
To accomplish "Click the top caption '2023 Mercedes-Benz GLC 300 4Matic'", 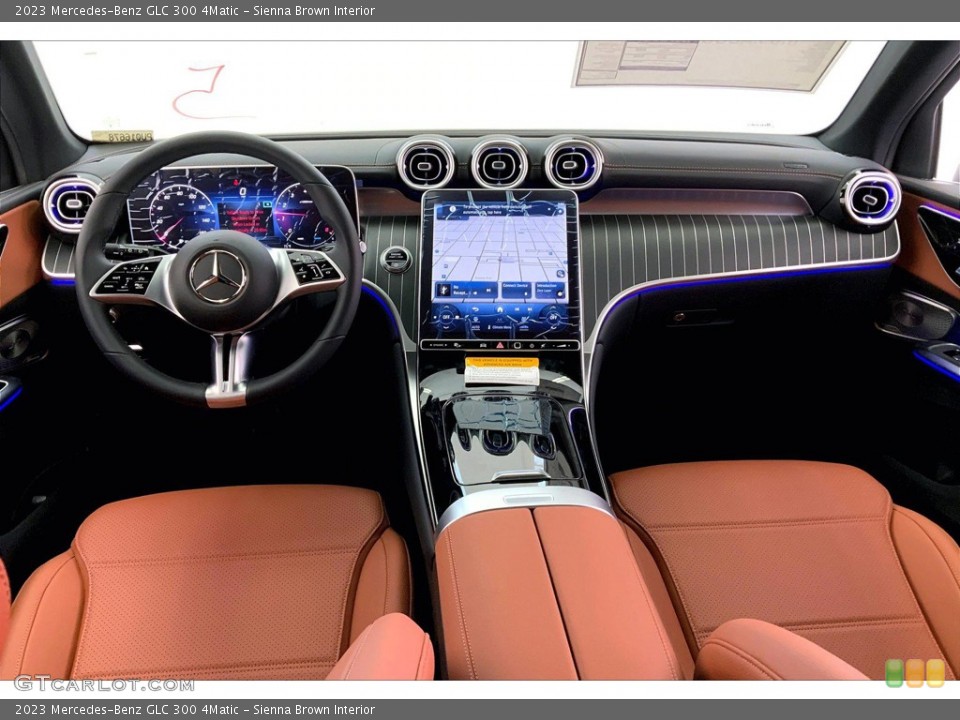I will [x=127, y=10].
